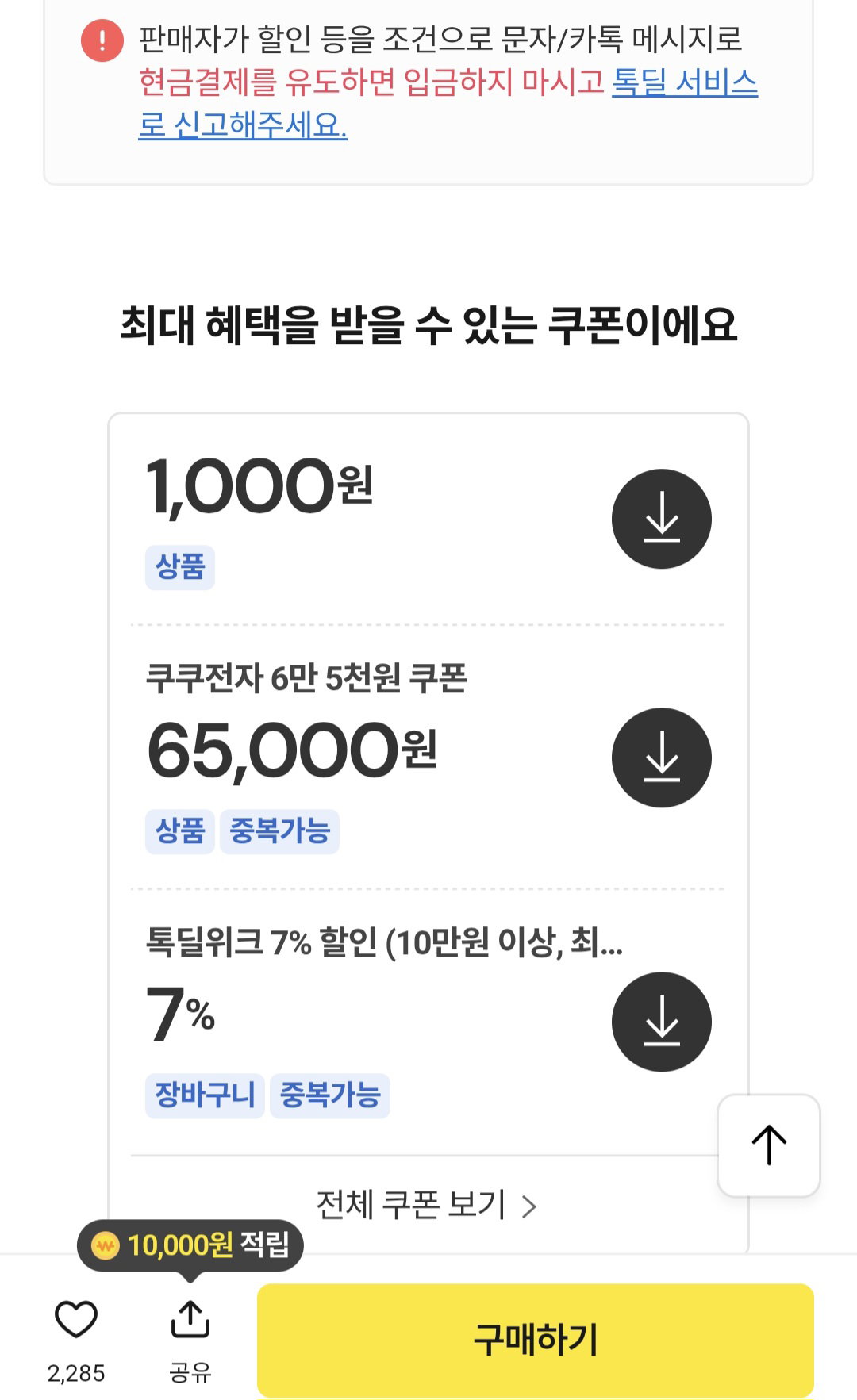Tap the 중복가능 tag on 7% coupon
Viewport: 857px width, 1400px height.
click(330, 1095)
